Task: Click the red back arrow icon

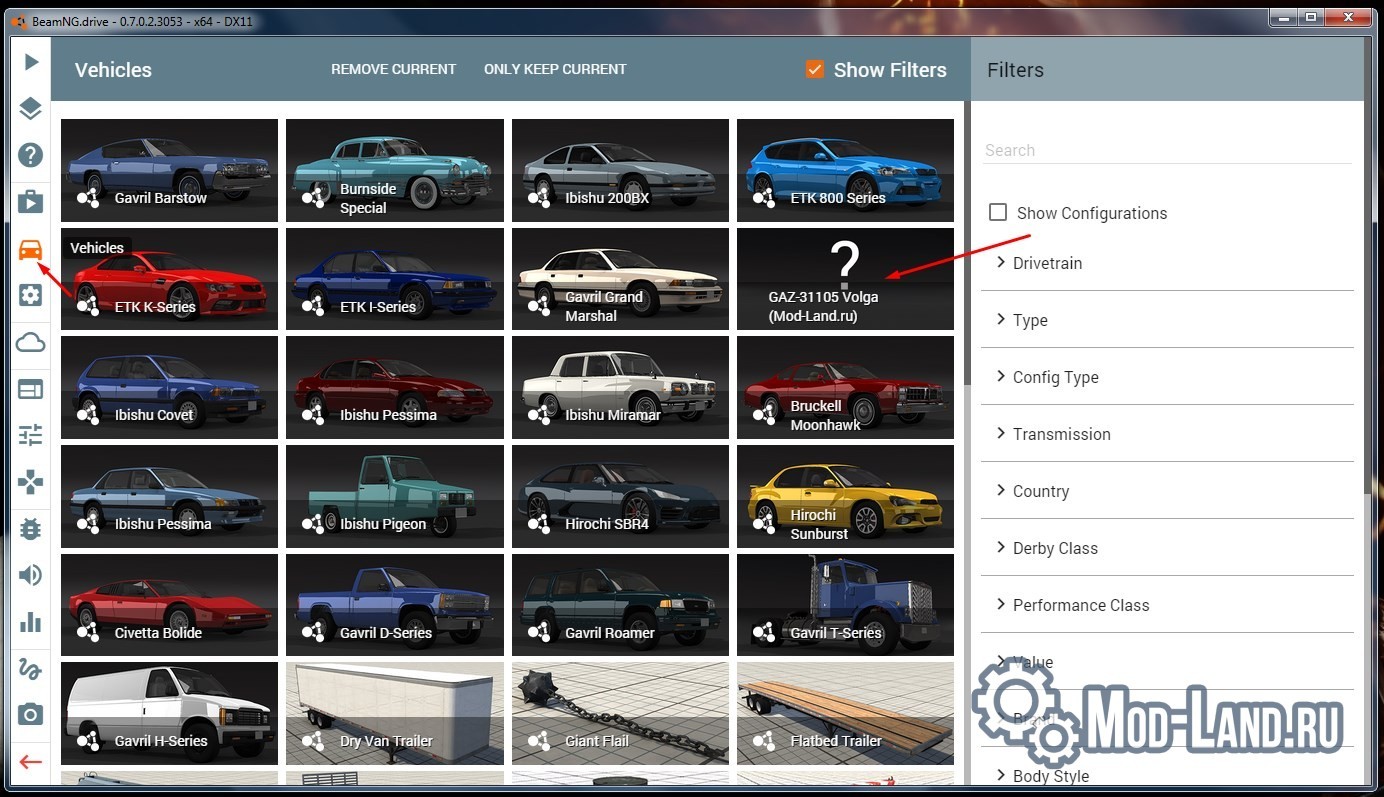Action: pos(31,762)
